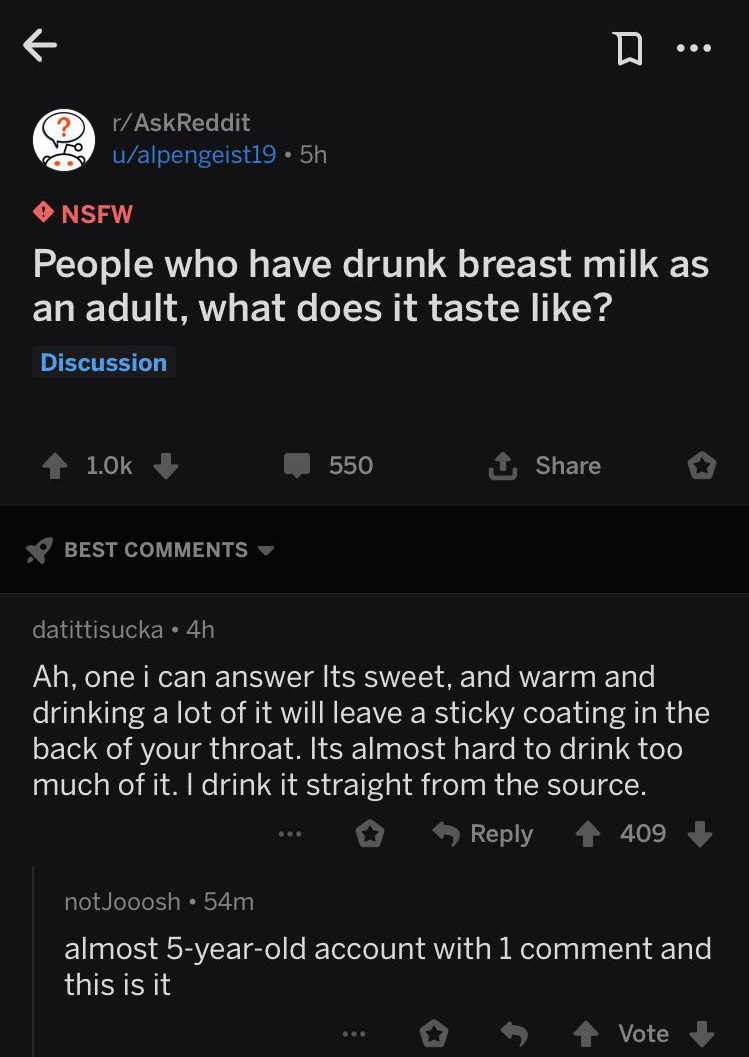
Task: Award datittisucka's comment
Action: point(371,834)
